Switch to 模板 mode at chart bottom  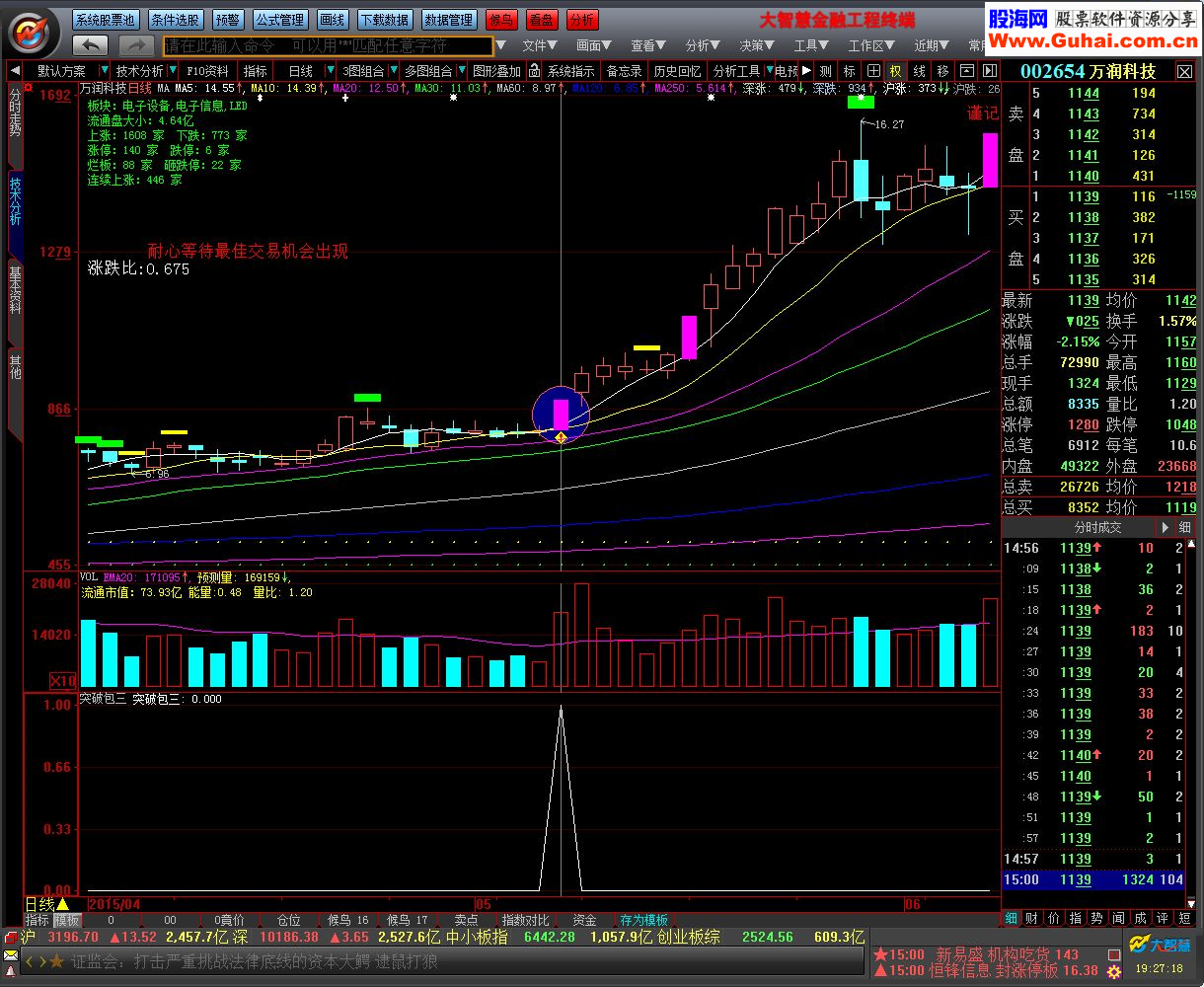(65, 920)
